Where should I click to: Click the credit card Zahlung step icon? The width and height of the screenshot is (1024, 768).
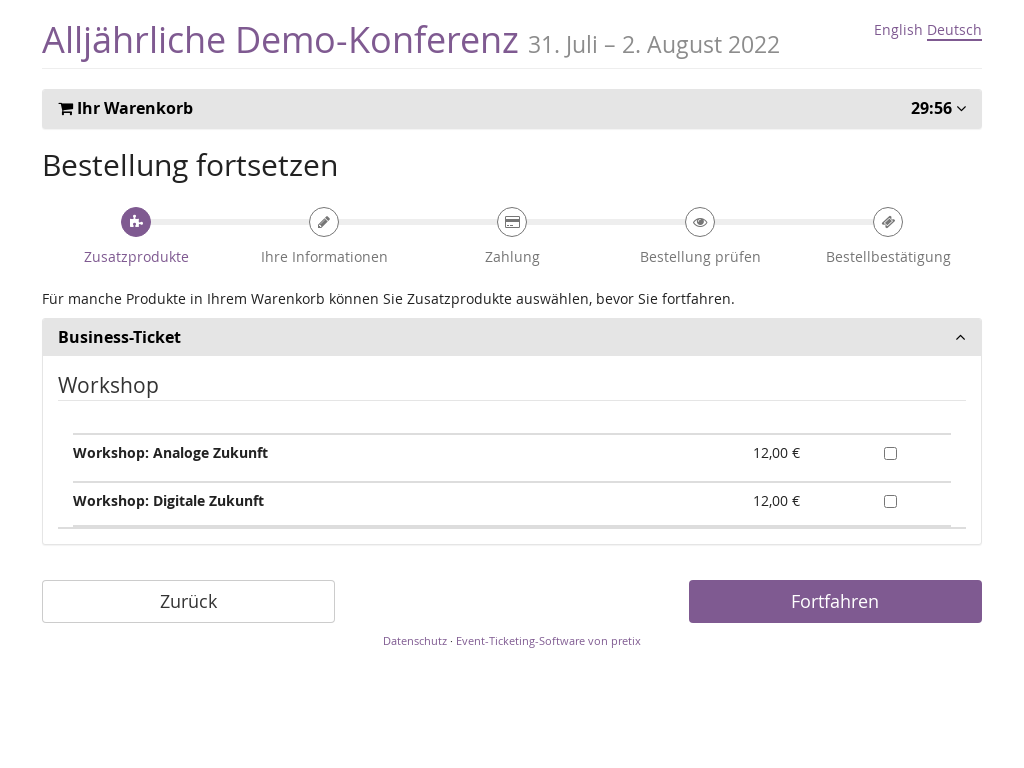click(512, 222)
